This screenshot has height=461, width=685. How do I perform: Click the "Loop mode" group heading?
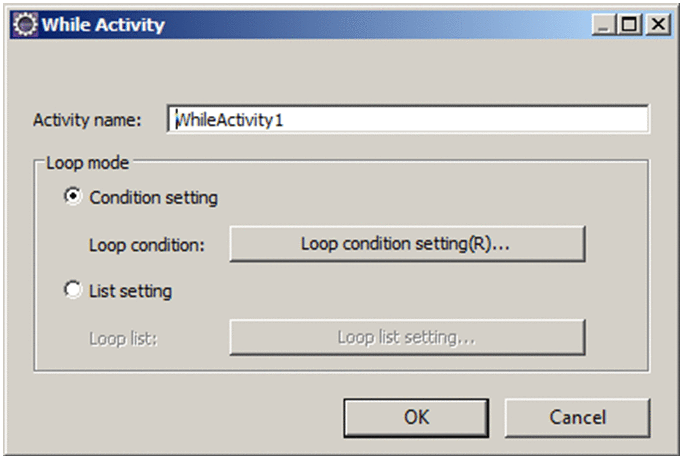(x=81, y=161)
